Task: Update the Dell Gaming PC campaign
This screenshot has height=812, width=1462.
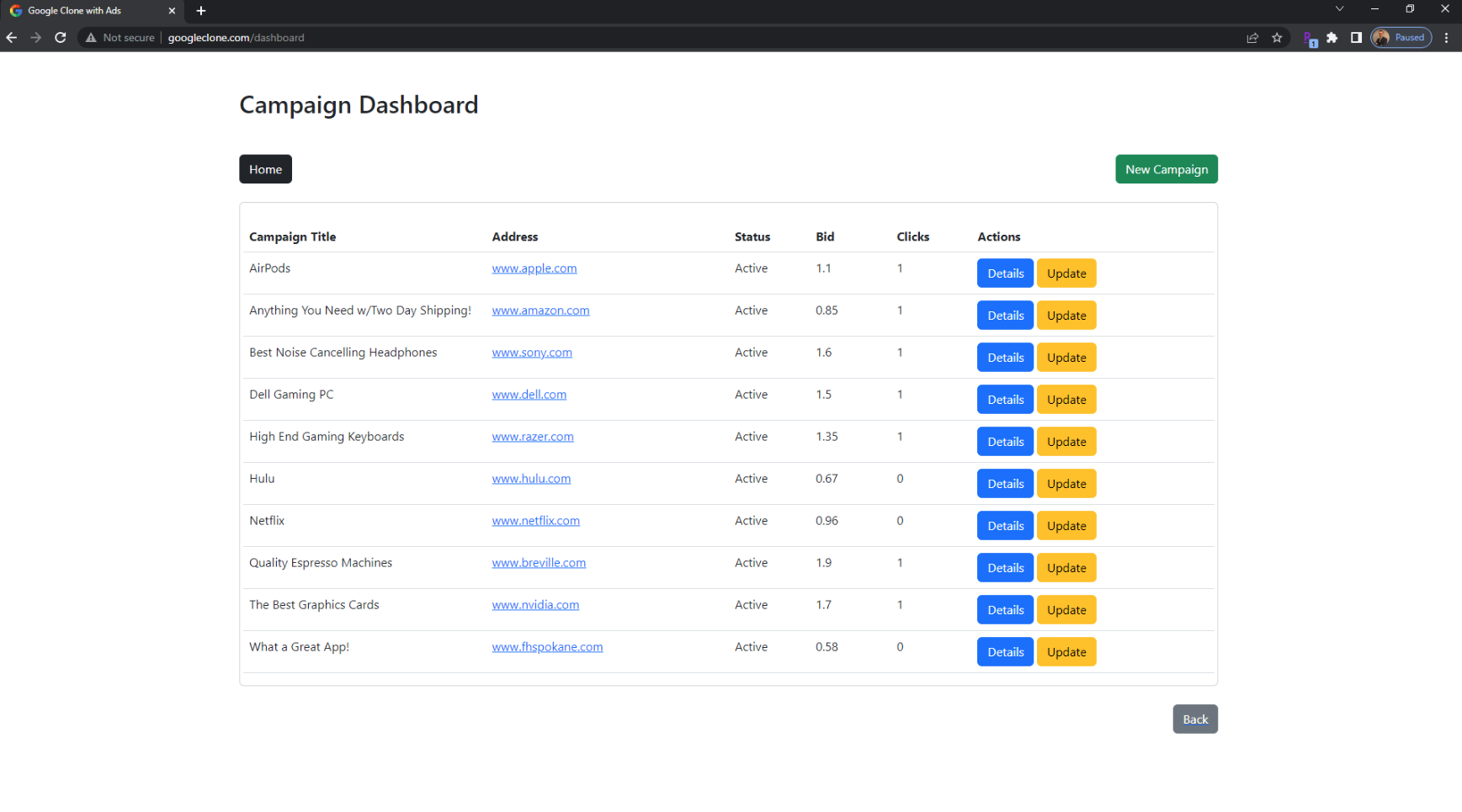Action: (1066, 400)
